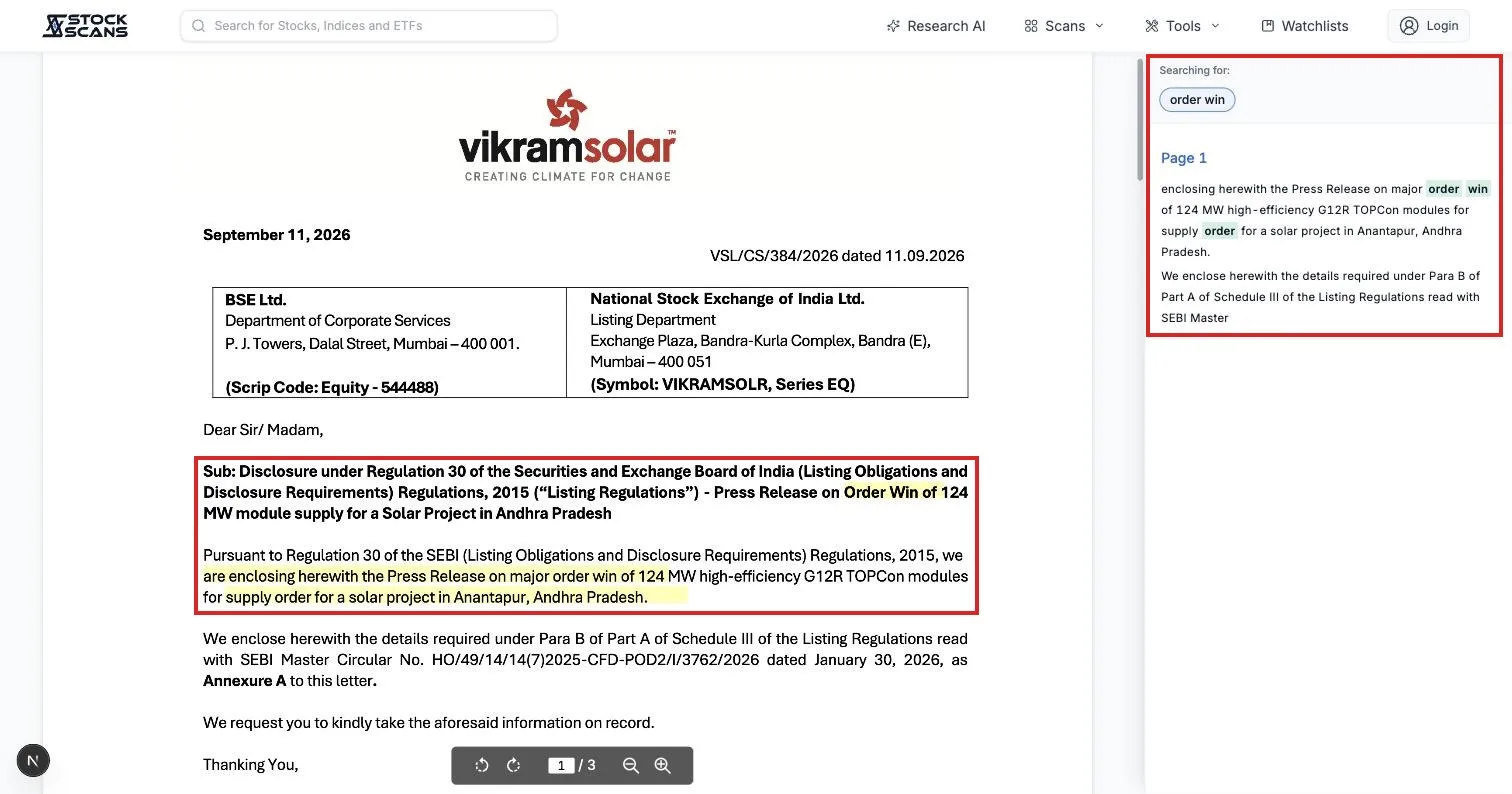The image size is (1512, 794).
Task: Click the Stock Scans logo
Action: point(85,26)
